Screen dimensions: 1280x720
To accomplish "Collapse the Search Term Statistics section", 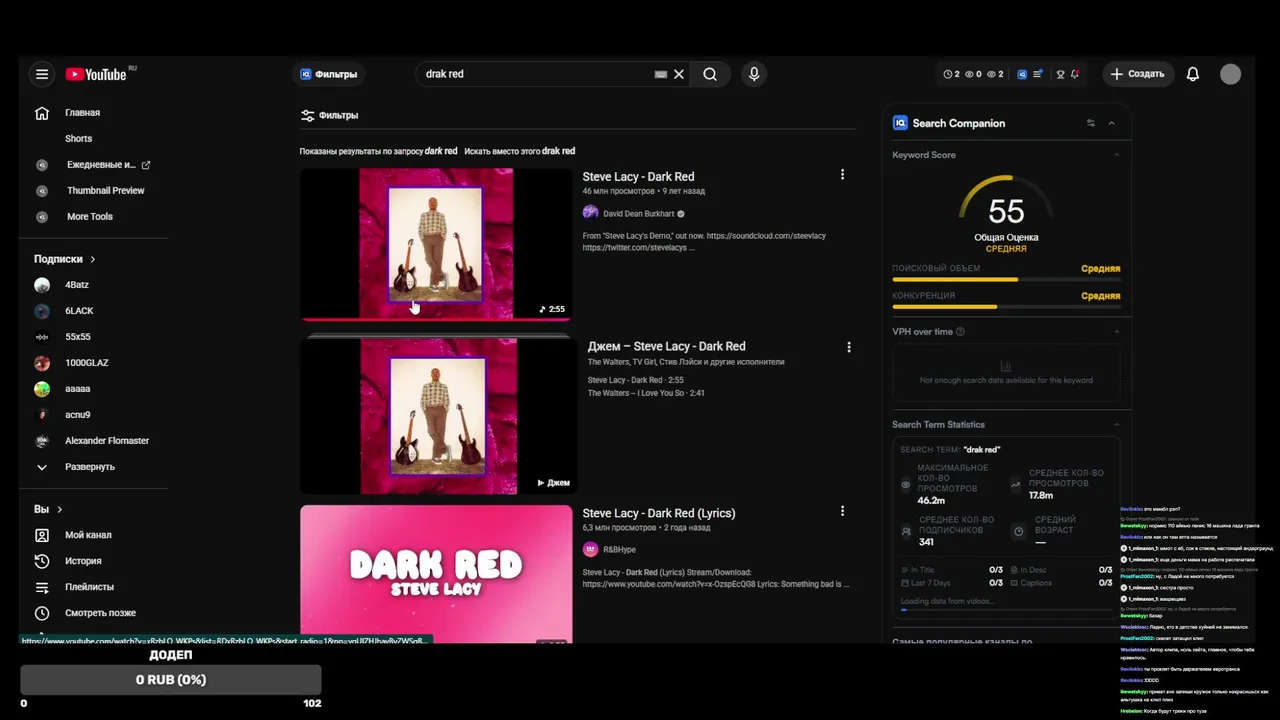I will pos(1117,425).
